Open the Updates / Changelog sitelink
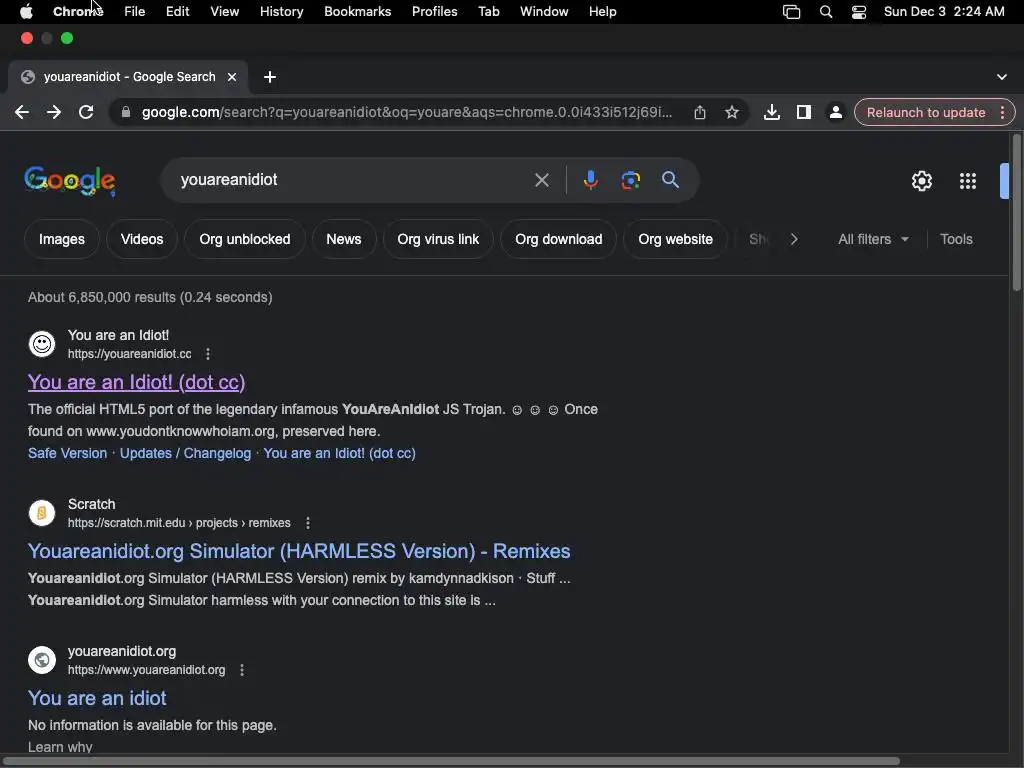The image size is (1024, 768). click(x=185, y=453)
